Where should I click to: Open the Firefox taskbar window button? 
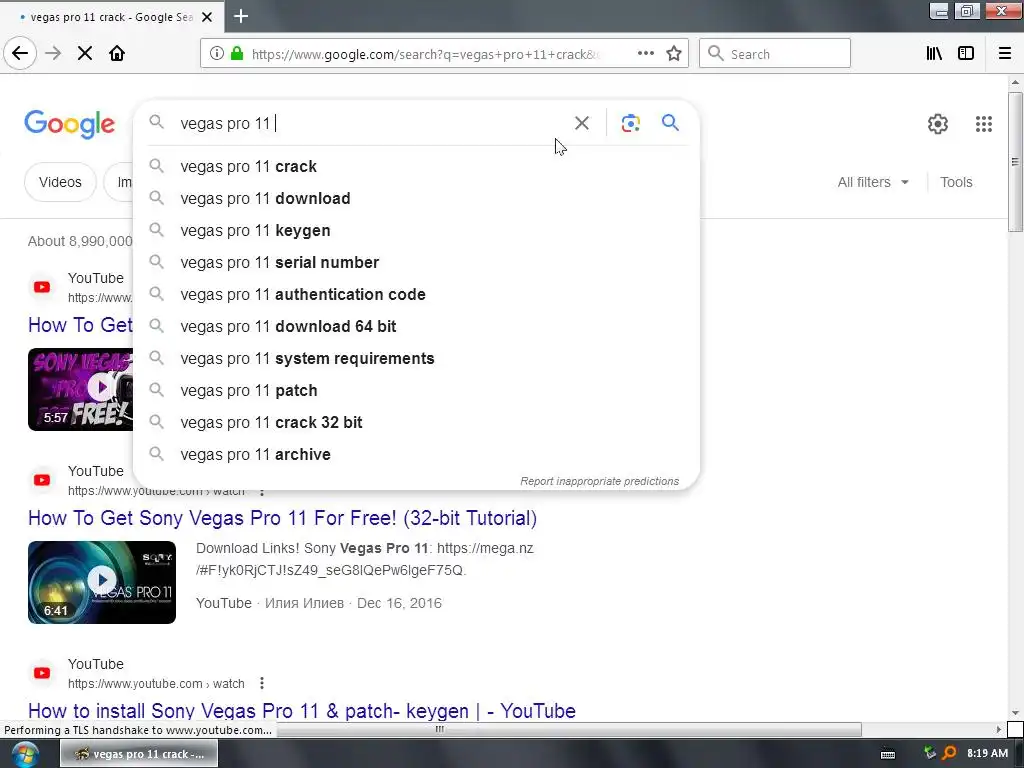tap(139, 754)
